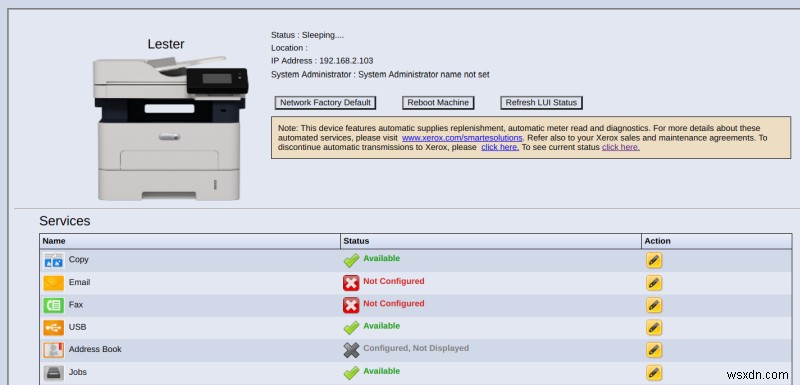Select the Jobs printer icon
This screenshot has height=385, width=800.
(x=54, y=373)
